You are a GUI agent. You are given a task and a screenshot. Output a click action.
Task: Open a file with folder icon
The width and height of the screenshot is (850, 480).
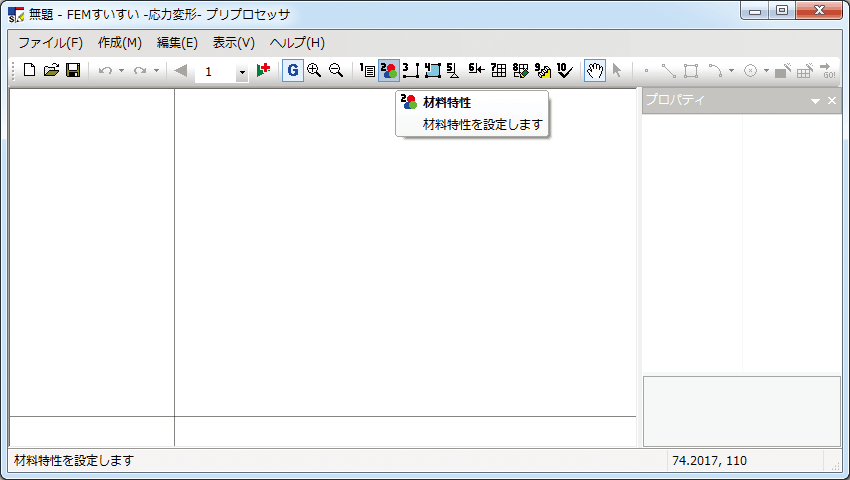click(51, 70)
